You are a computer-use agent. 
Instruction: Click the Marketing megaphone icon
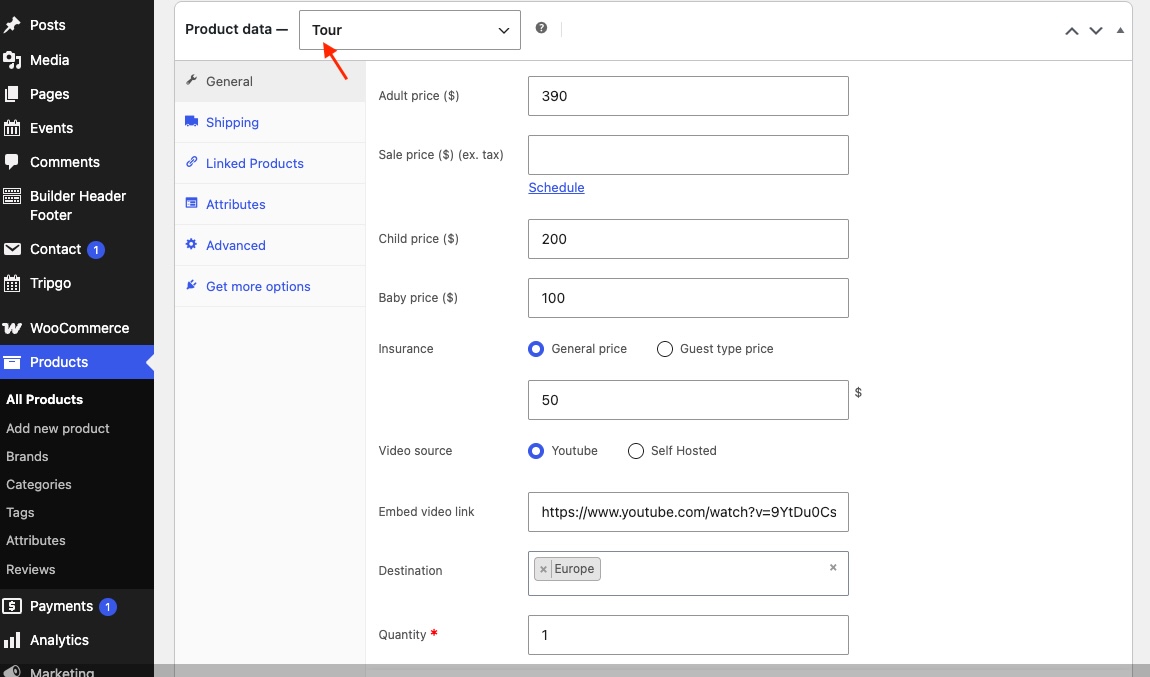(x=12, y=670)
